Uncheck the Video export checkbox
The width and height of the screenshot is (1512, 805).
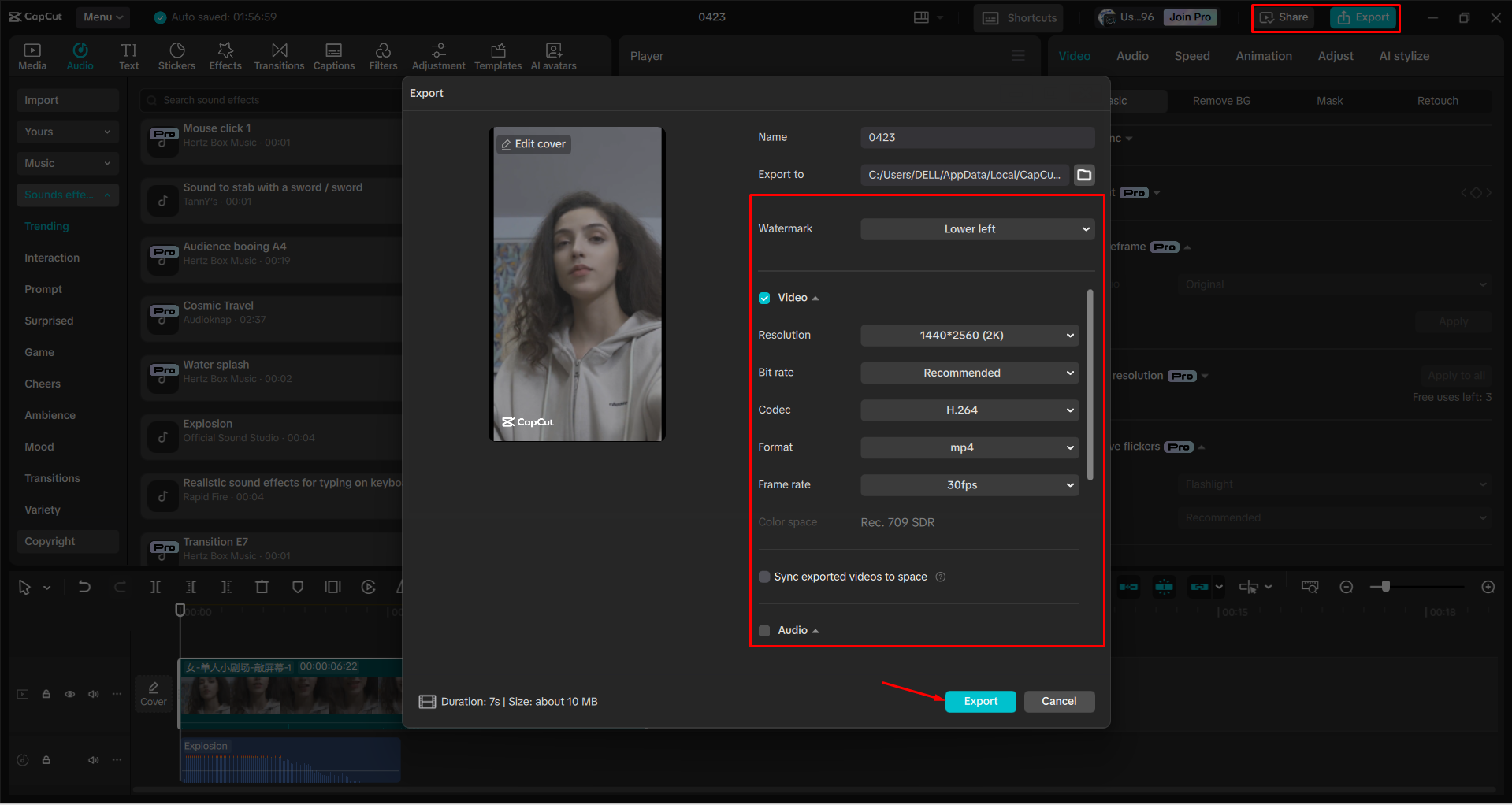(763, 298)
